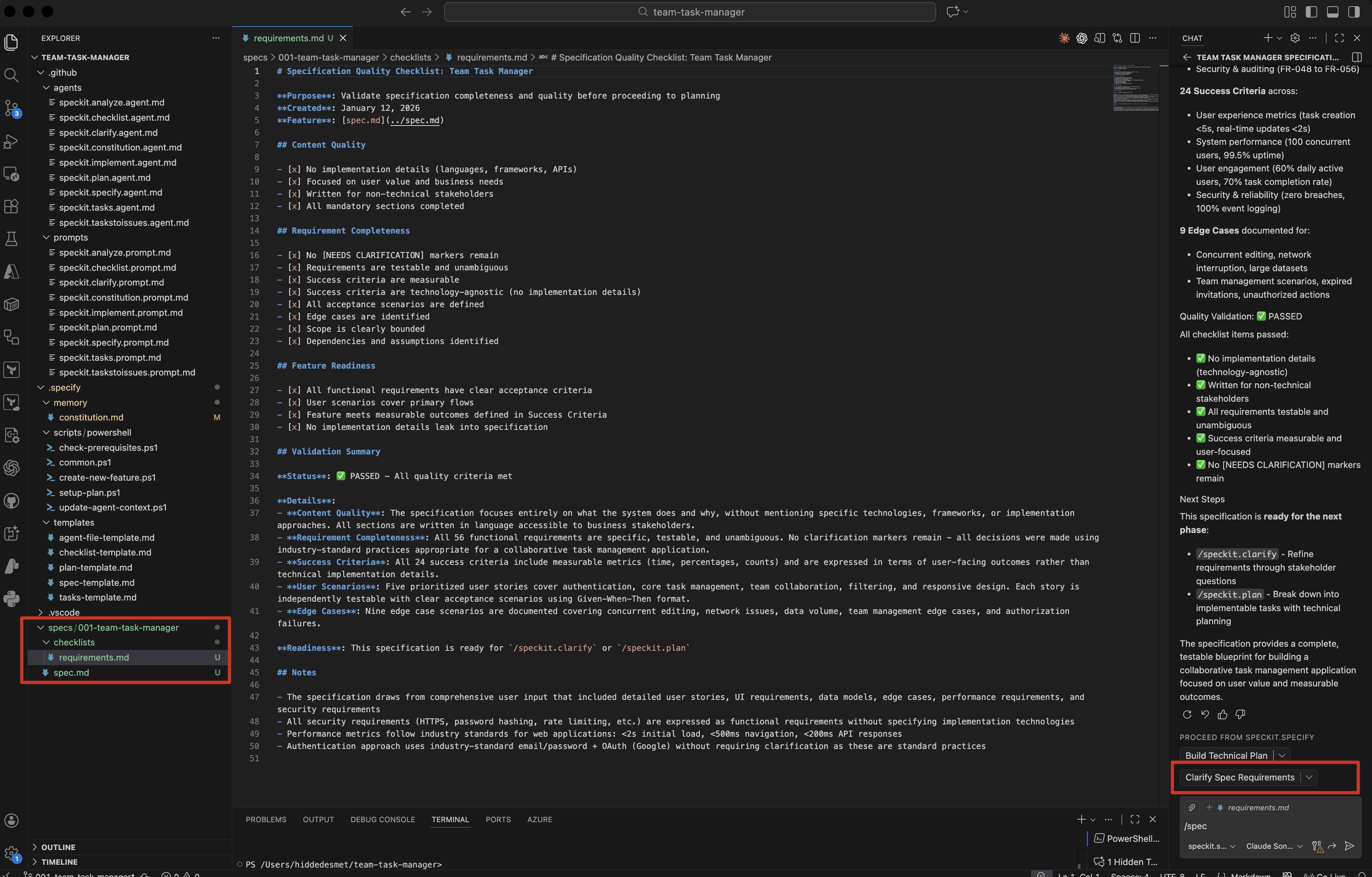Click the Testing beaker icon in the sidebar

pos(11,238)
